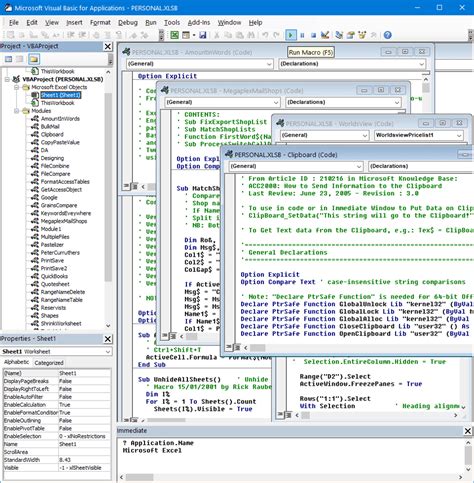Viewport: 474px width, 483px height.
Task: Open the Insert UserForm dropdown arrow
Action: (x=194, y=35)
